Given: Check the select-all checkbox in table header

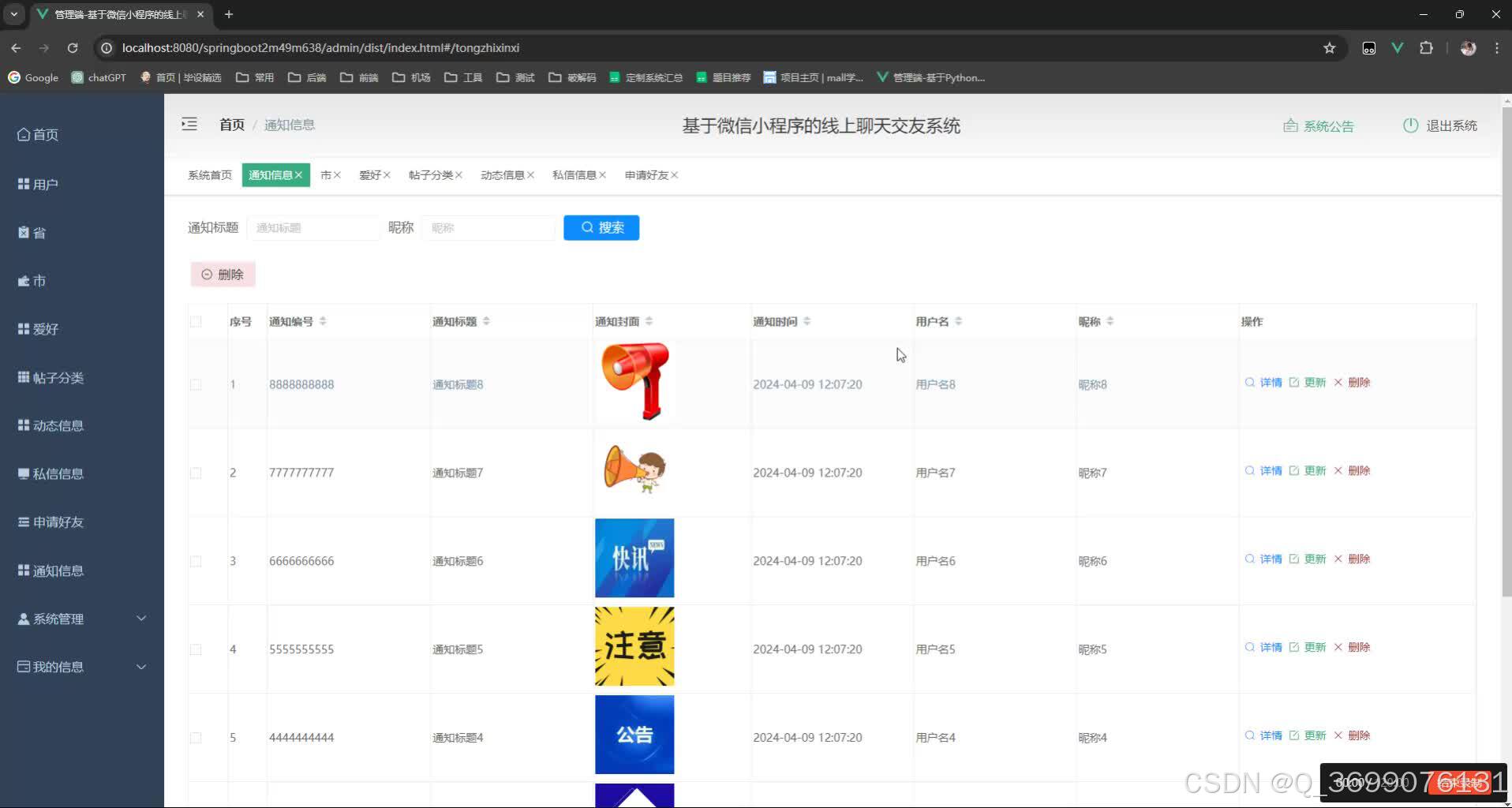Looking at the screenshot, I should pyautogui.click(x=196, y=321).
